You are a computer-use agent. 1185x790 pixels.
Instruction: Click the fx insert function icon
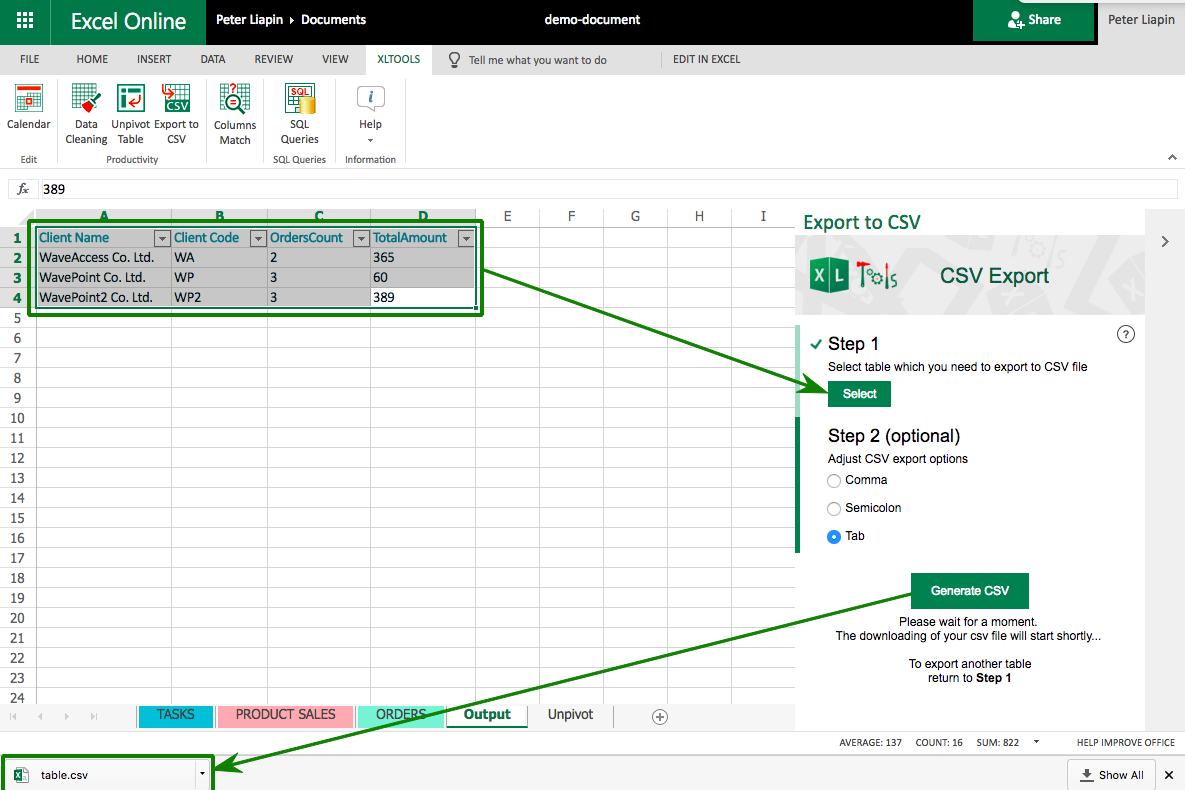[23, 189]
